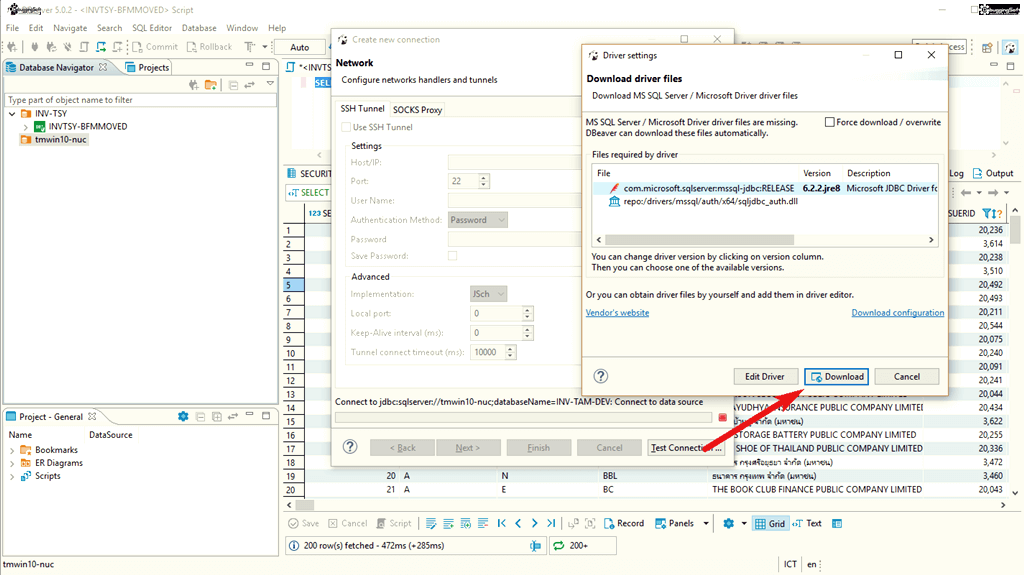The width and height of the screenshot is (1024, 575).
Task: Click Cancel in Driver settings dialog
Action: [906, 376]
